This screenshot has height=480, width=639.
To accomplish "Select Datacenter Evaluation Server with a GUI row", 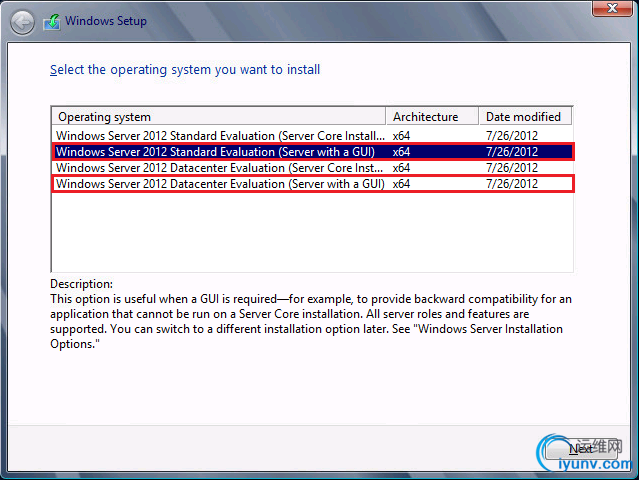I will 312,184.
